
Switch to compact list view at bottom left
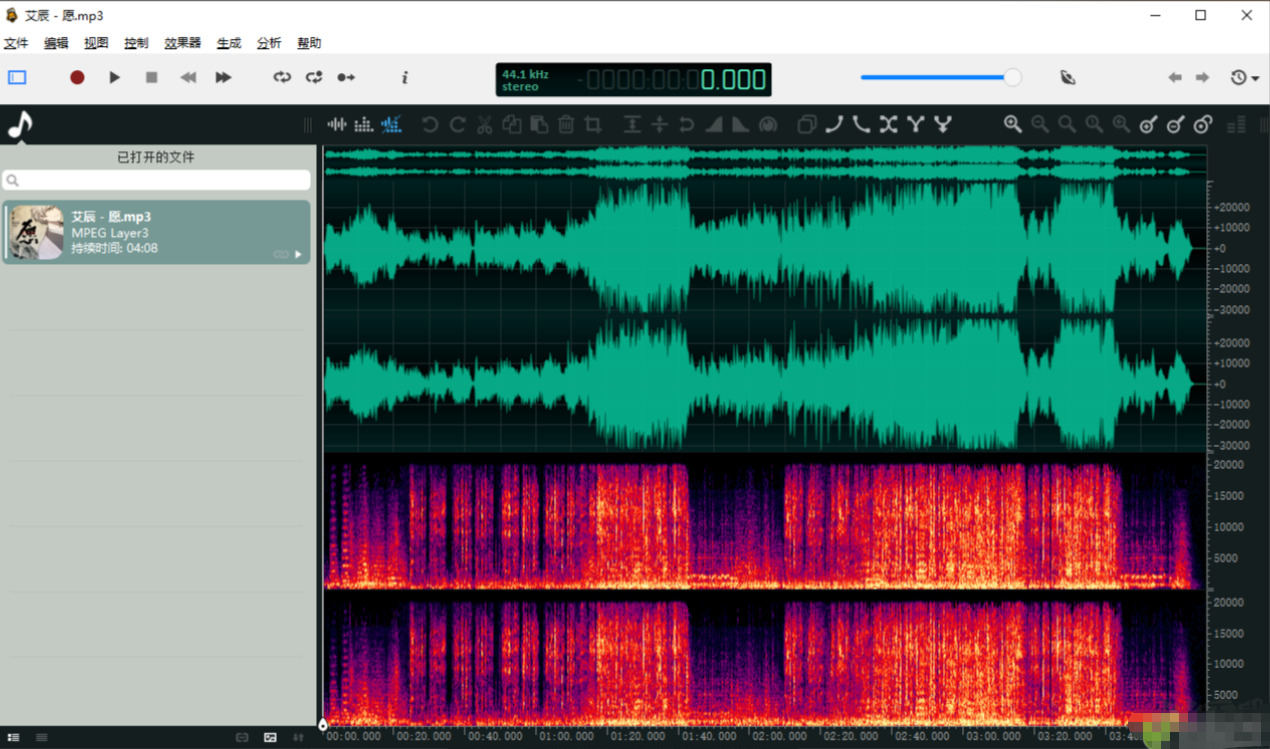click(41, 737)
